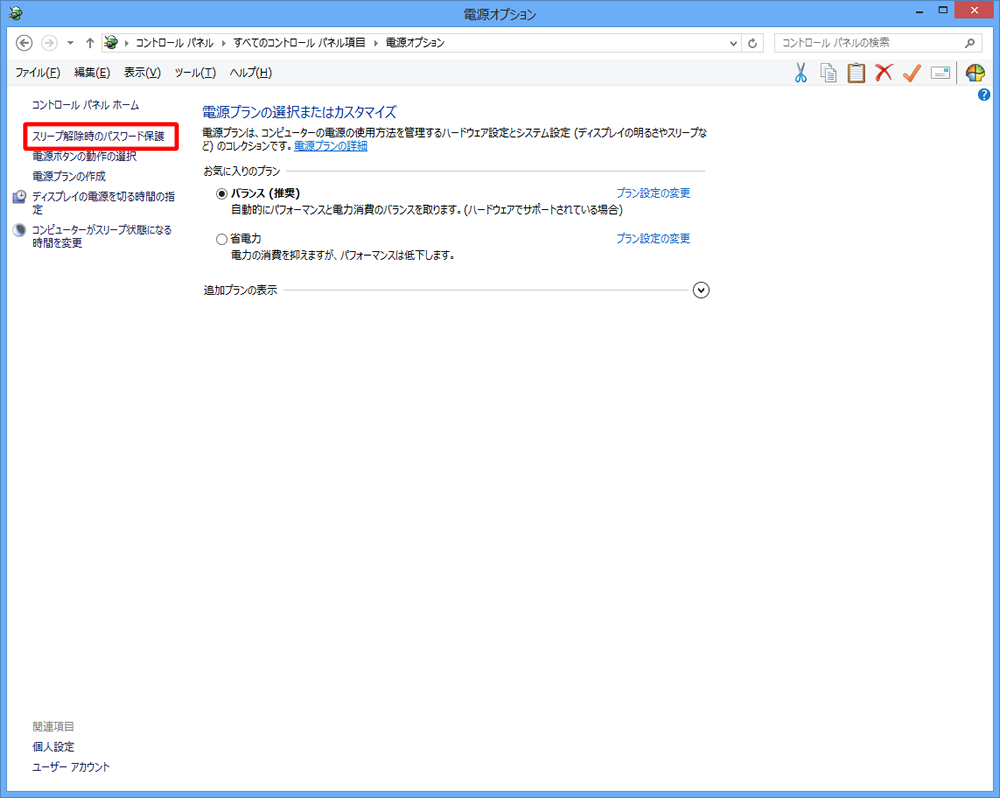The image size is (1000, 798).
Task: Click the Copy icon in toolbar
Action: tap(828, 73)
